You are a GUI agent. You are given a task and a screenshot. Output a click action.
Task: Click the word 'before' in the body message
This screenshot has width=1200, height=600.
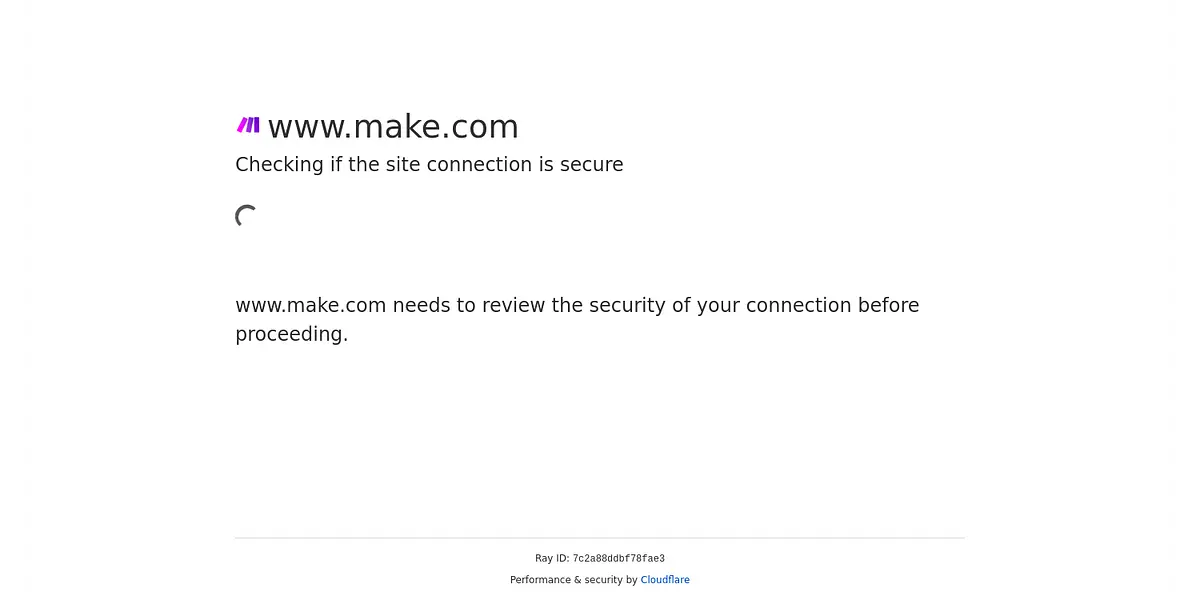point(888,306)
